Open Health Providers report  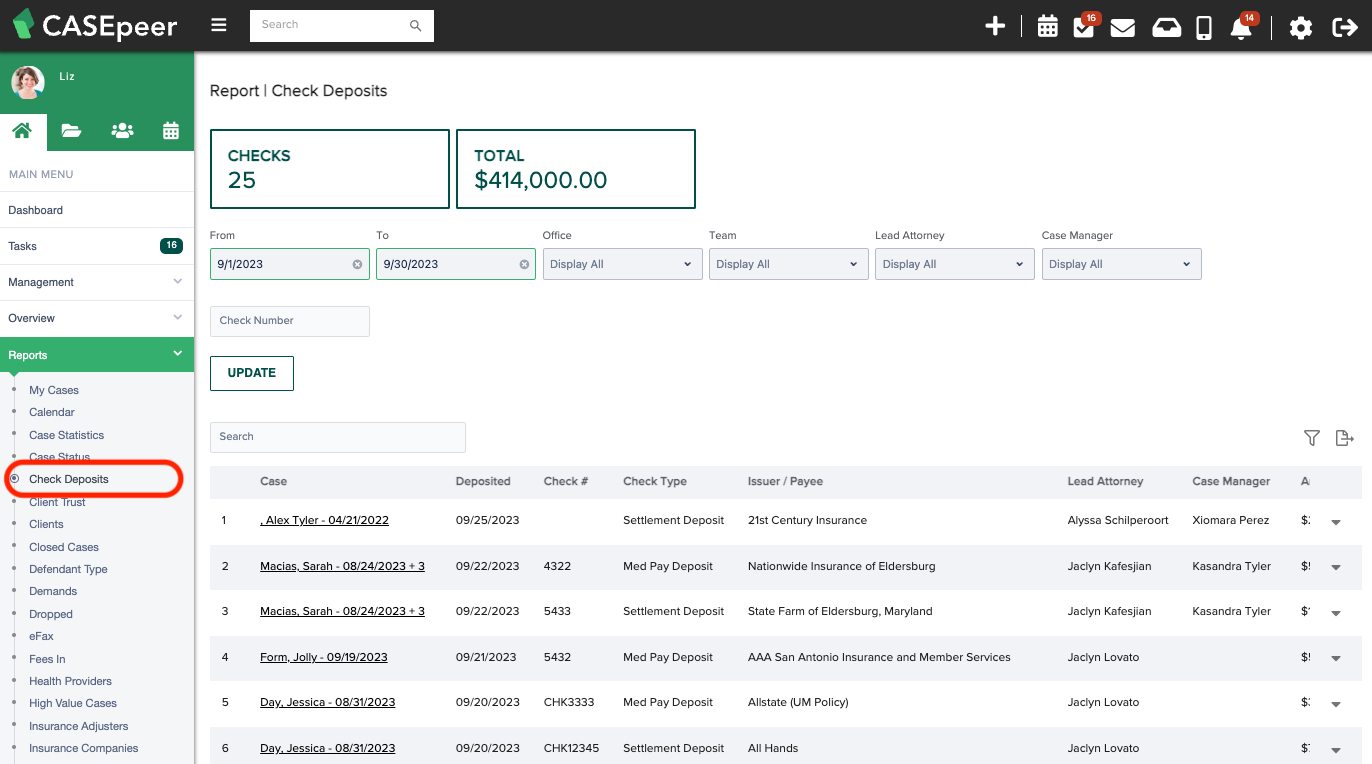coord(70,681)
